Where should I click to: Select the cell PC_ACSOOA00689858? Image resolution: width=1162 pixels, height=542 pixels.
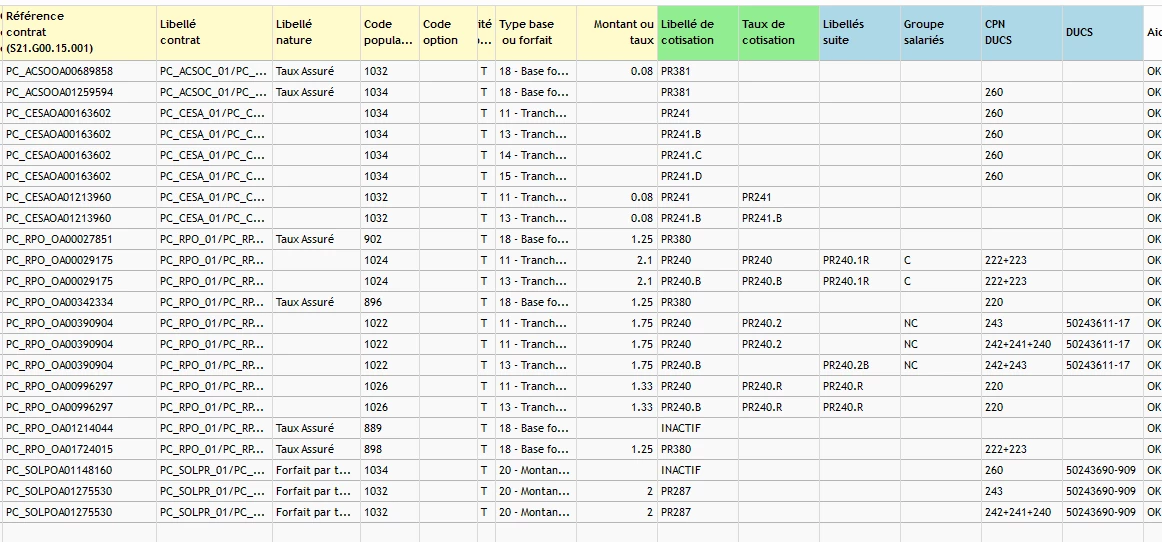coord(60,72)
